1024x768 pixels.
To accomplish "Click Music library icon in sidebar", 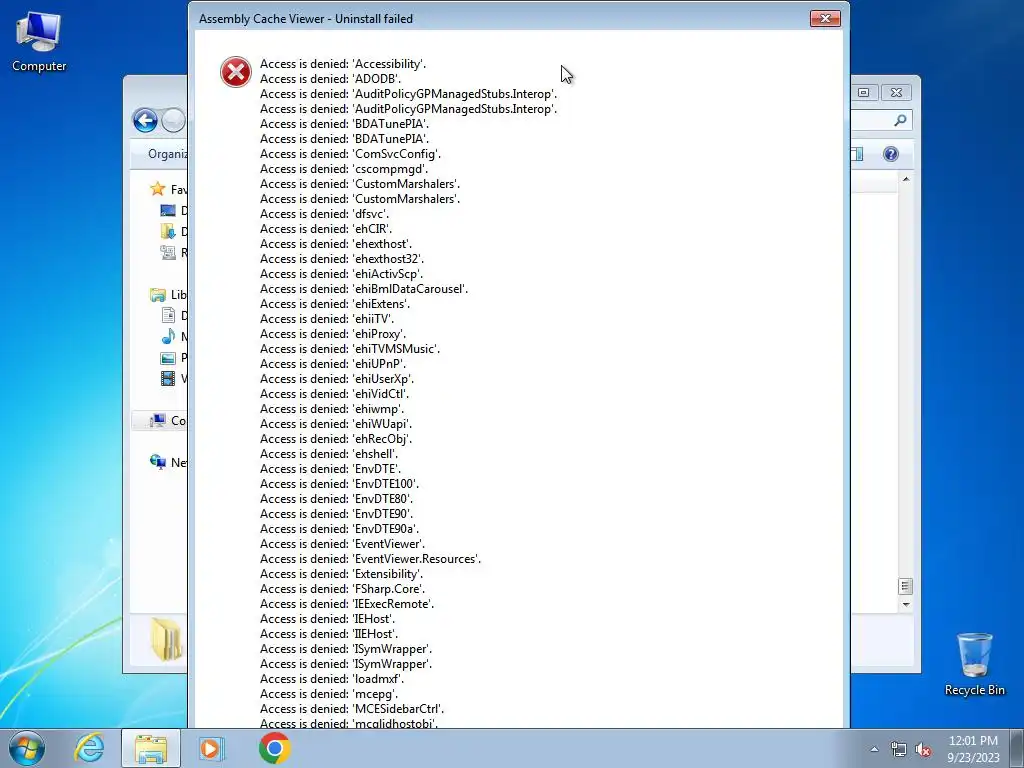I will point(168,336).
